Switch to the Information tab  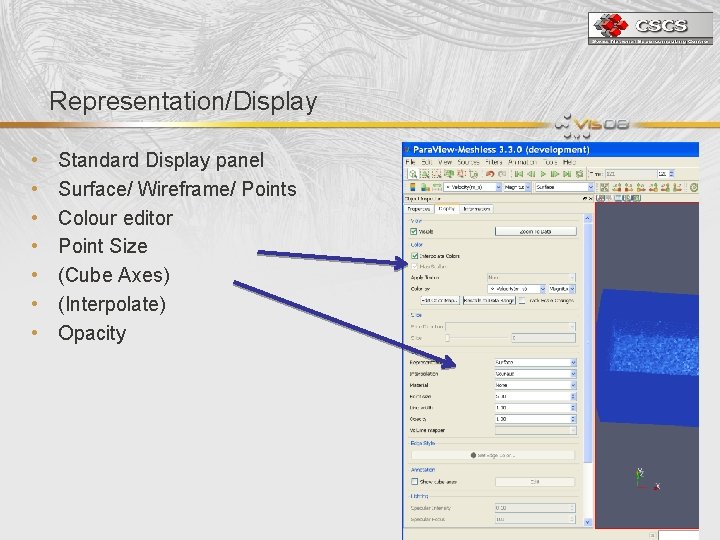tap(476, 209)
